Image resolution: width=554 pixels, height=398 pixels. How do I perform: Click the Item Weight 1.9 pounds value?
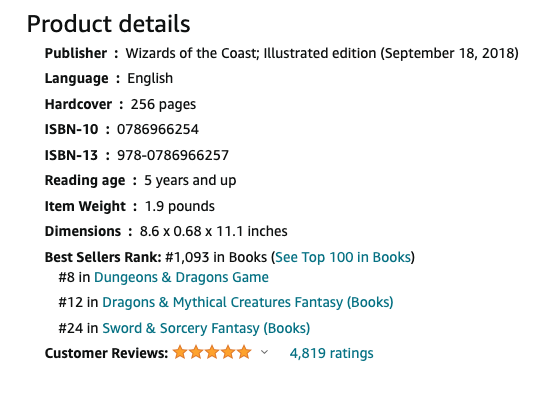pos(180,206)
